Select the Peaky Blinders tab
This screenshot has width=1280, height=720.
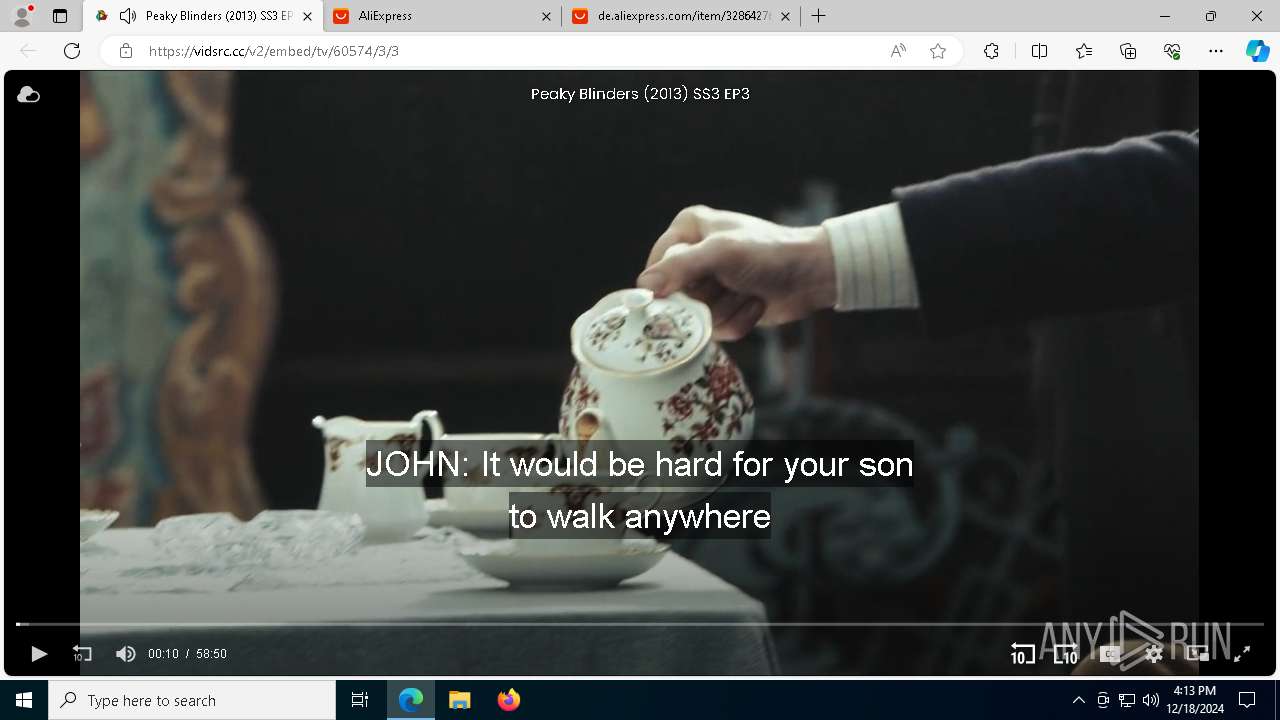tap(205, 16)
